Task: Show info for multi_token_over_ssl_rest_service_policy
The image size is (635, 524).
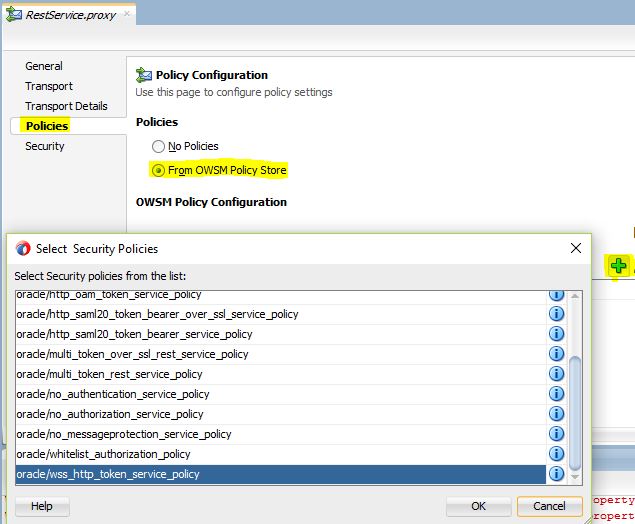Action: [x=556, y=354]
